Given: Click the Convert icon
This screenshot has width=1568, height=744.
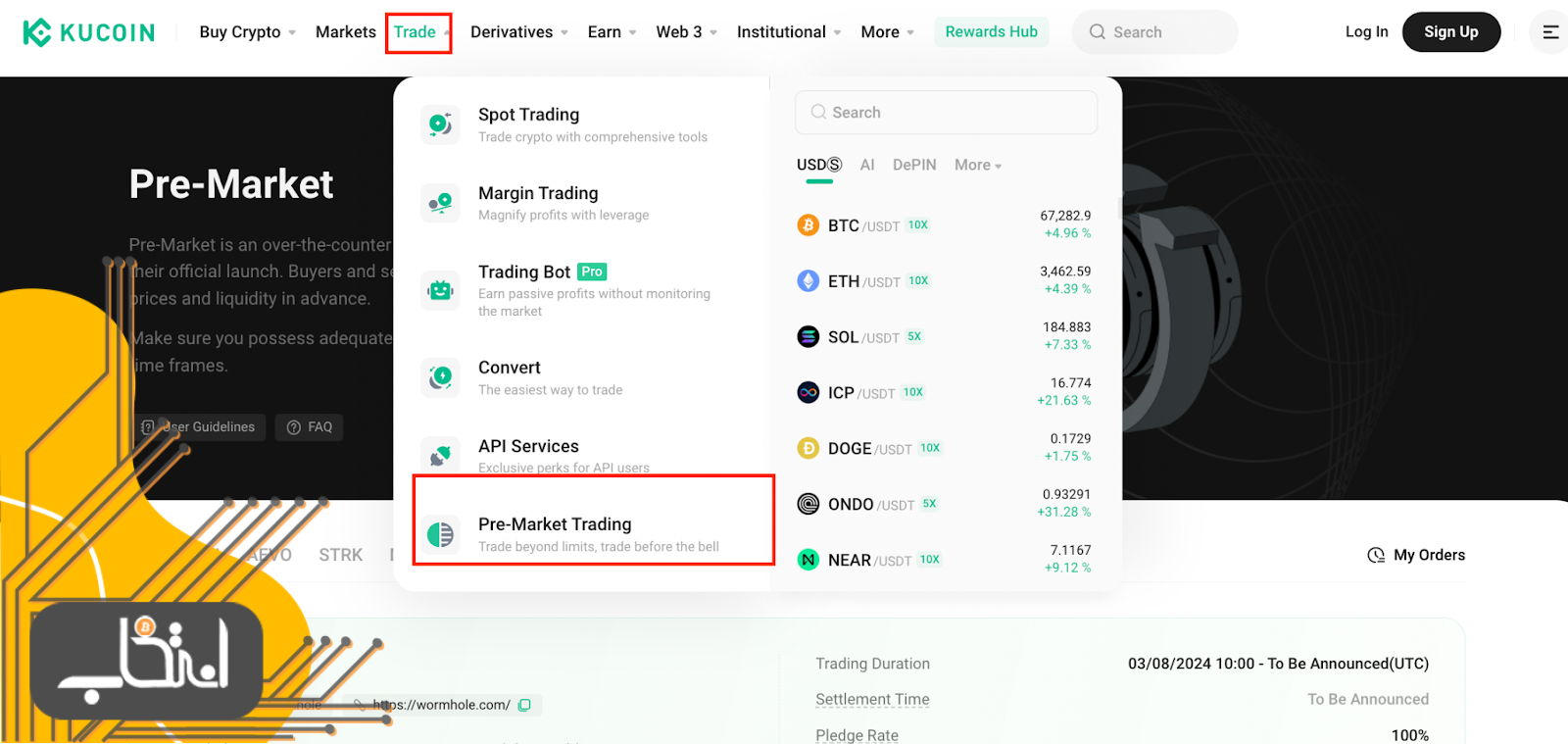Looking at the screenshot, I should coord(440,377).
